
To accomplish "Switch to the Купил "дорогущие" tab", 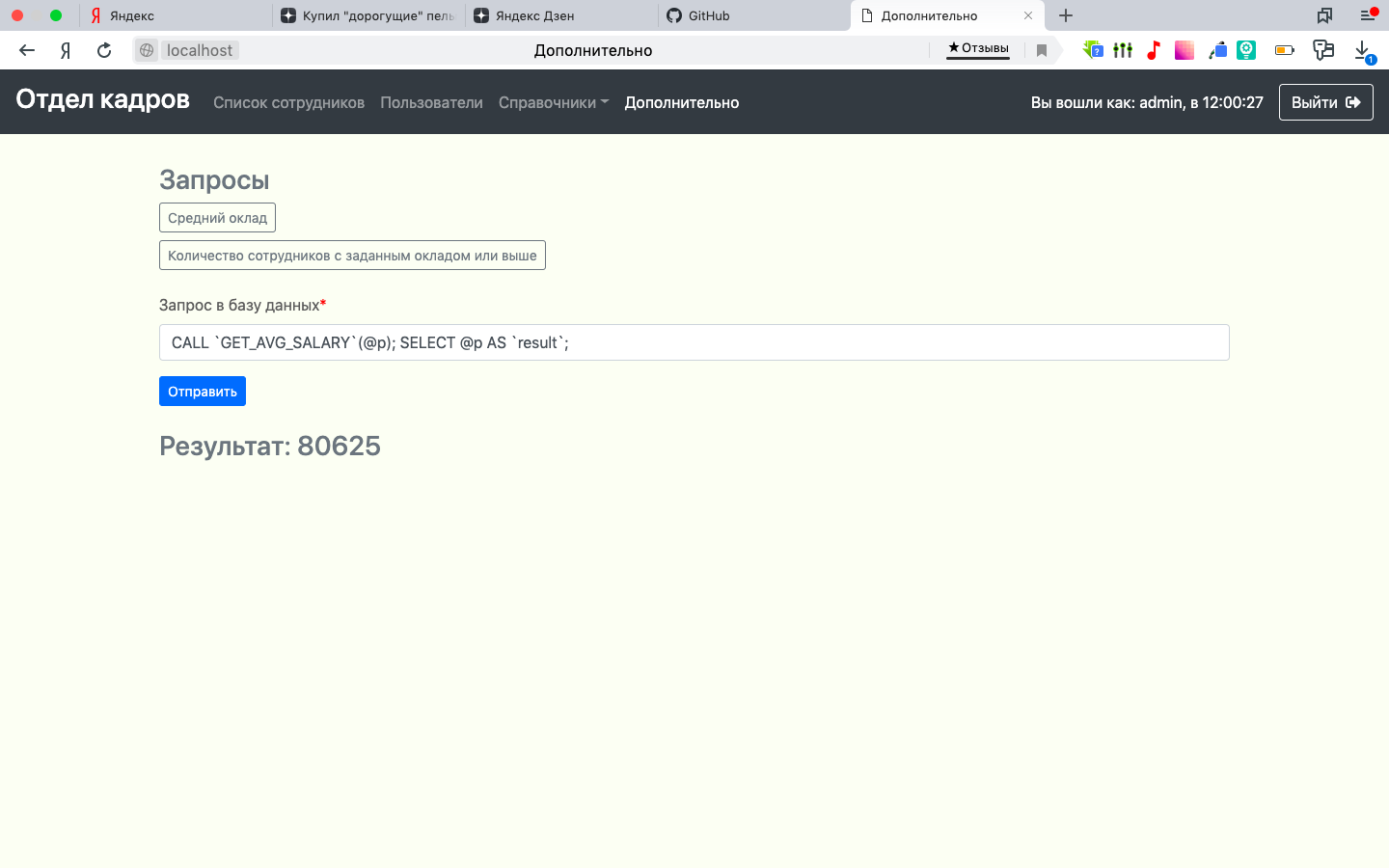I will (x=368, y=15).
